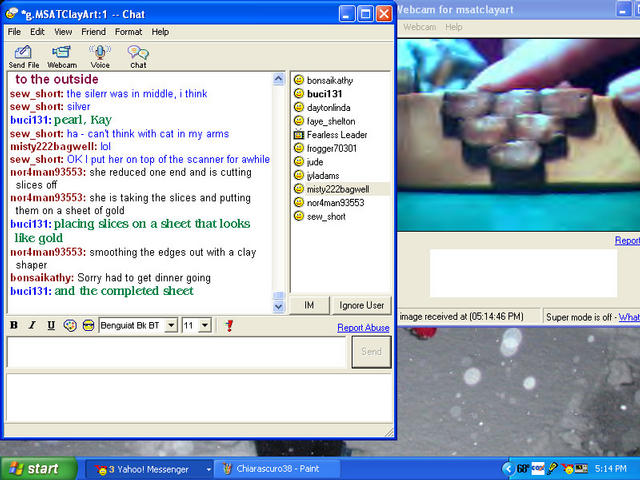Click the Send button
The height and width of the screenshot is (480, 640).
(371, 351)
